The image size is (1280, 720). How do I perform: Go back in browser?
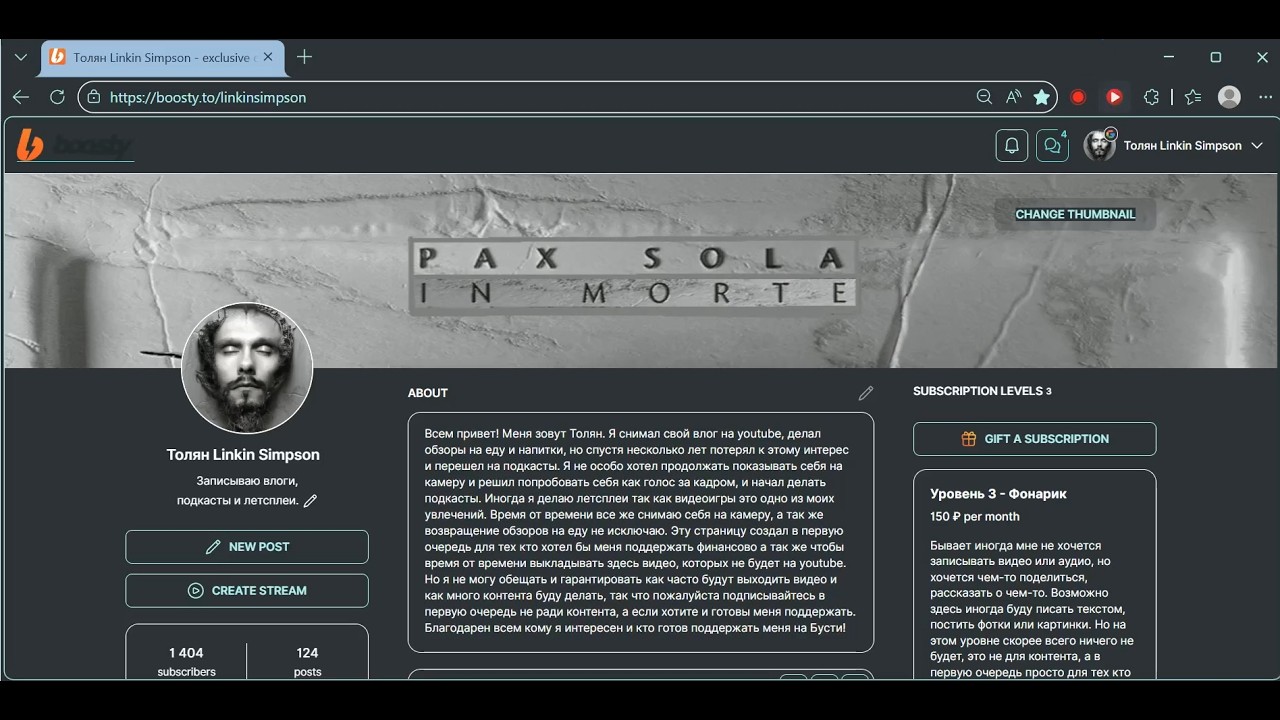(21, 97)
